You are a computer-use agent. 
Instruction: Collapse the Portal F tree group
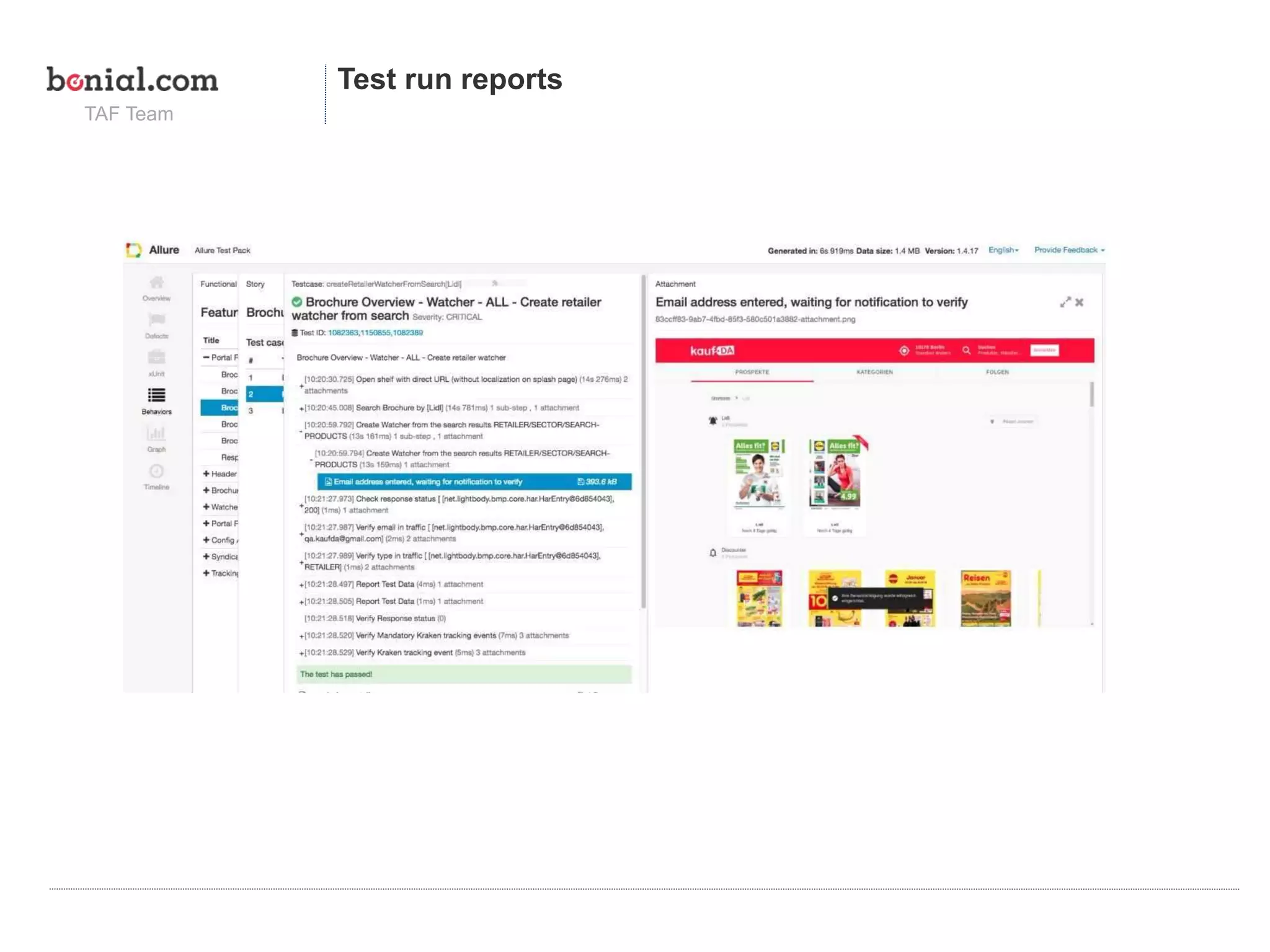tap(206, 358)
